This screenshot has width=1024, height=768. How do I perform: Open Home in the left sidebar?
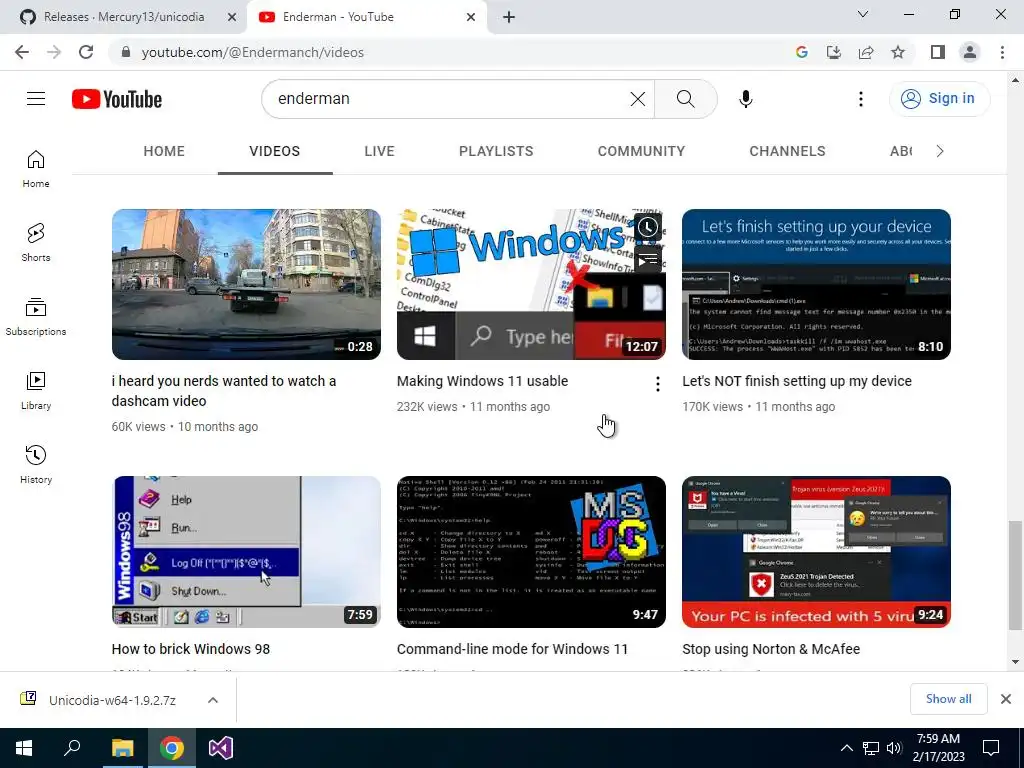[x=36, y=168]
